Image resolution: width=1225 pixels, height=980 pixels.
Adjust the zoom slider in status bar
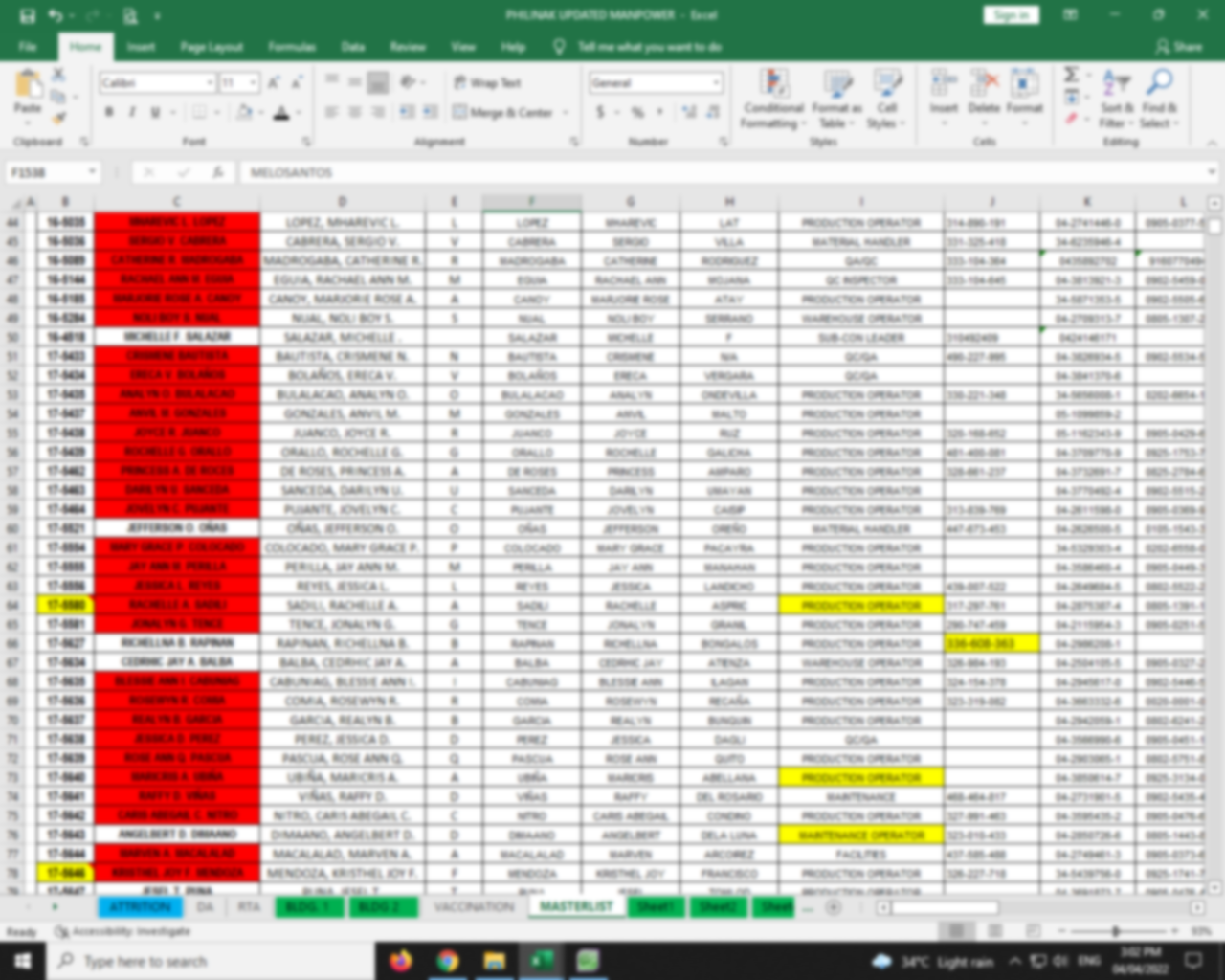click(x=1116, y=930)
